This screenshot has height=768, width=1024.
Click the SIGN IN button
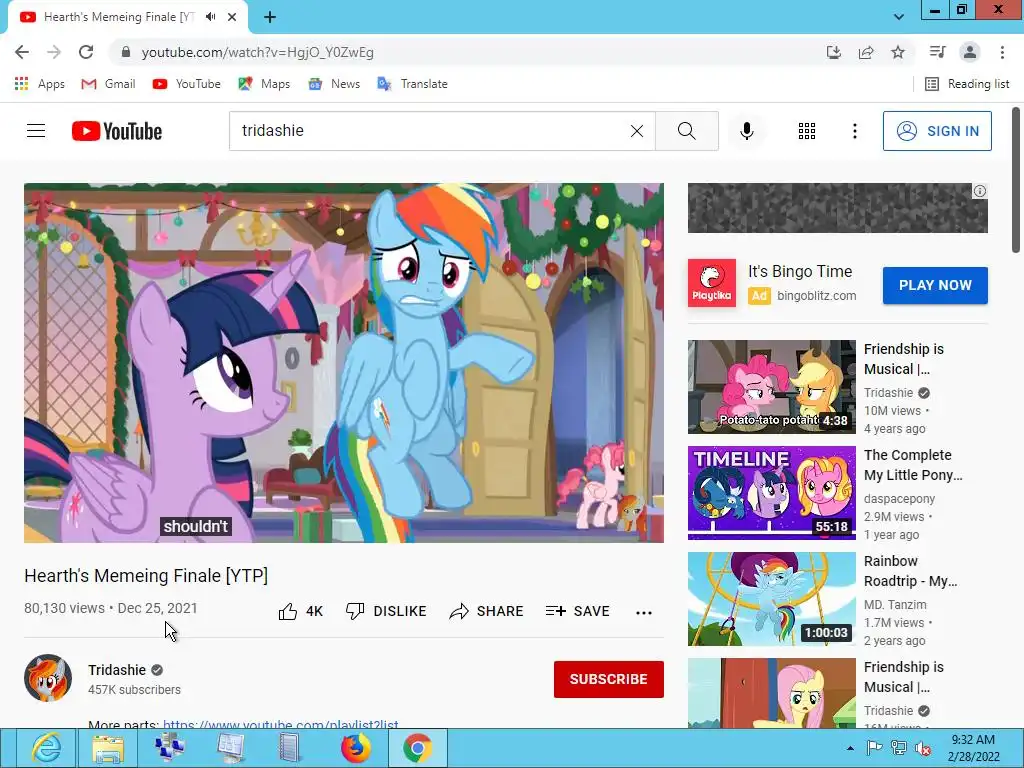point(937,131)
